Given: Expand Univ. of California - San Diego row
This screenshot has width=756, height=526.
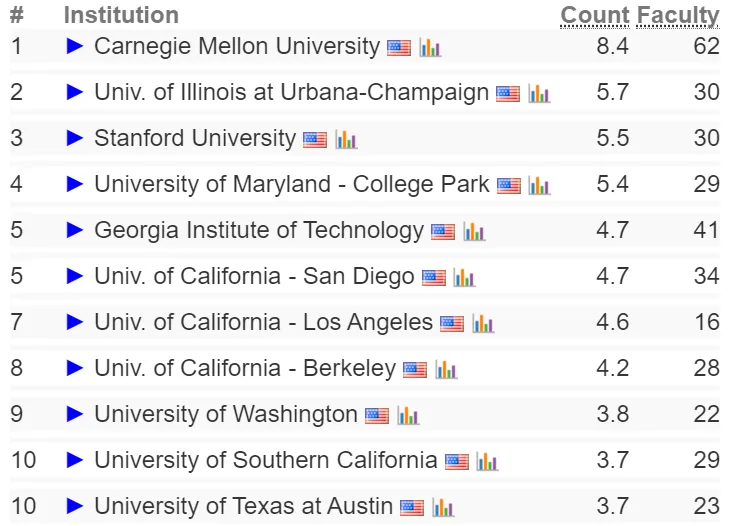Looking at the screenshot, I should 75,276.
